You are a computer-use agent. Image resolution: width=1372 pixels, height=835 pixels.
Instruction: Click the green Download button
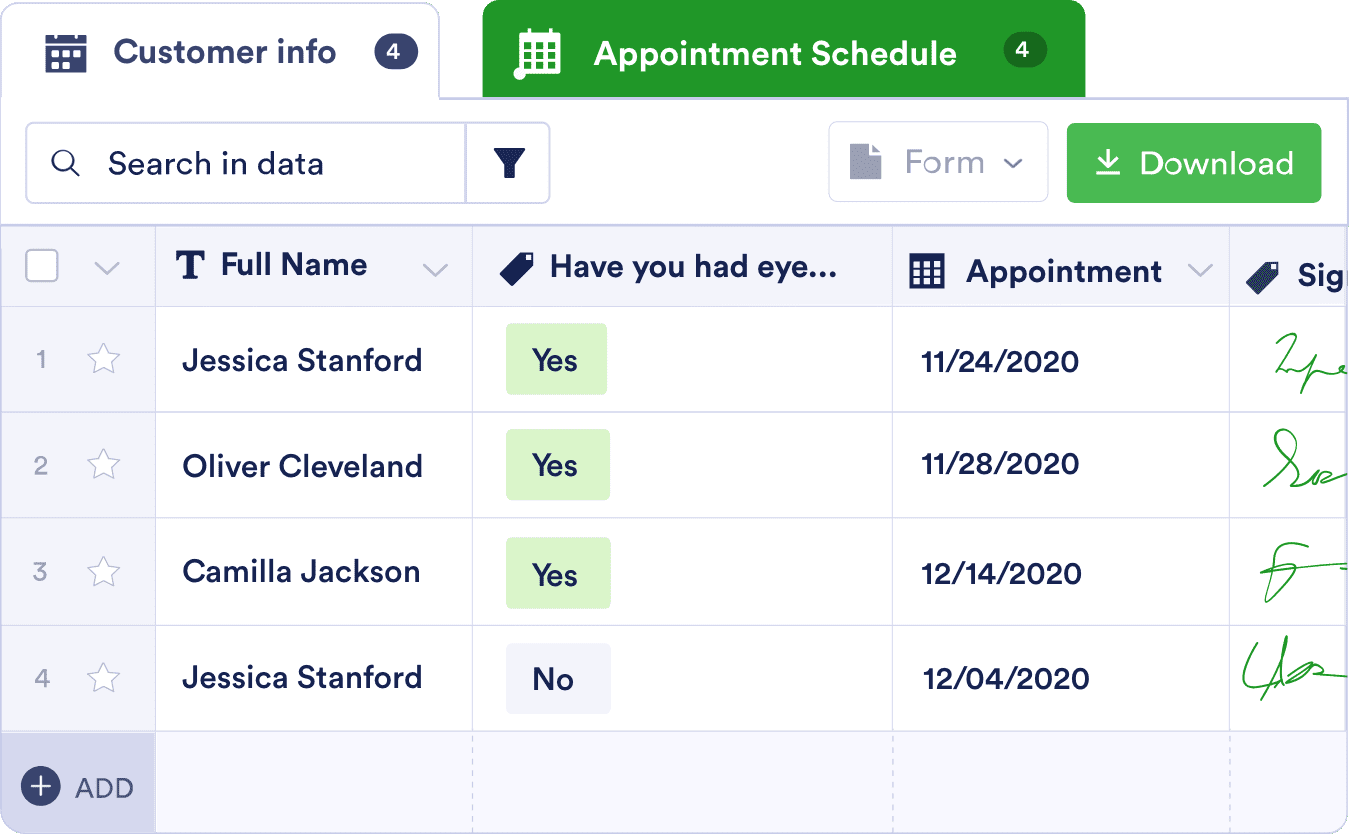1193,163
